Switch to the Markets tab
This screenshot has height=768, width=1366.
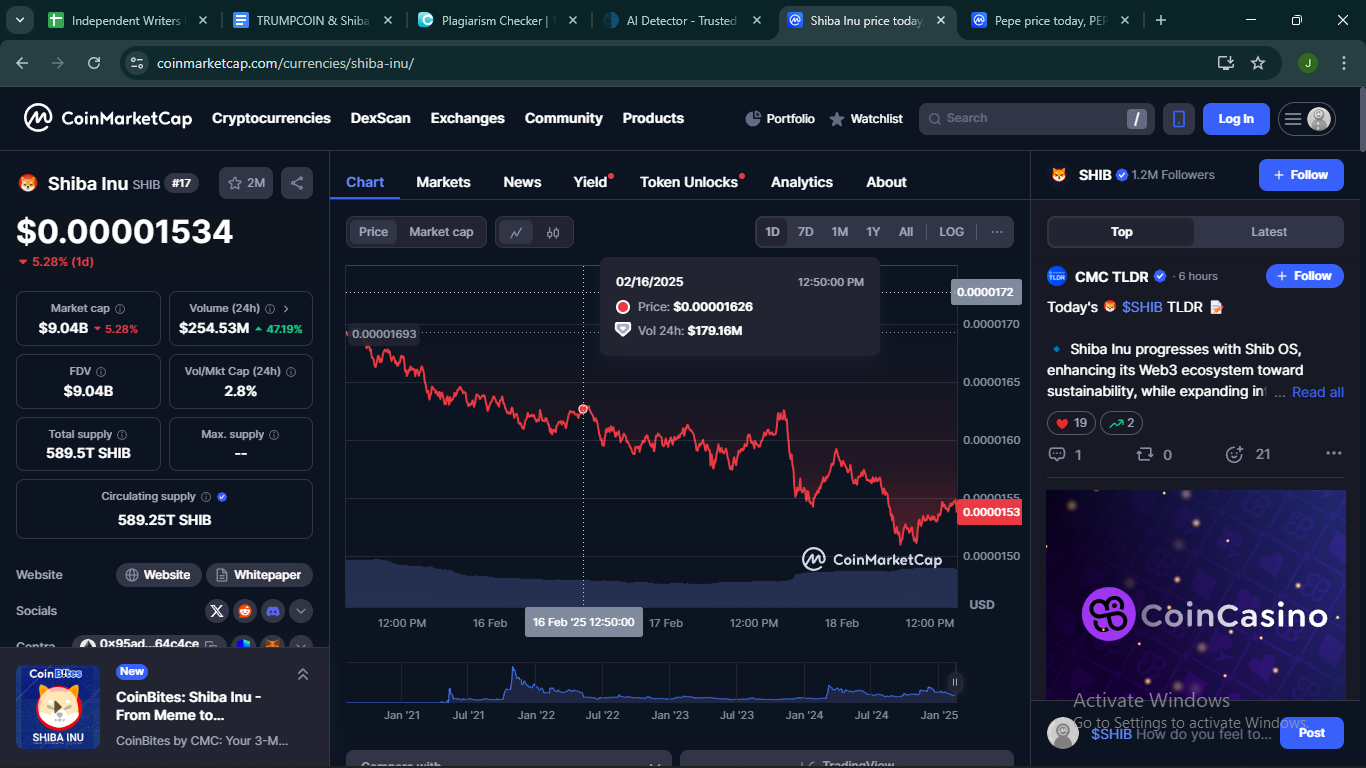(443, 182)
